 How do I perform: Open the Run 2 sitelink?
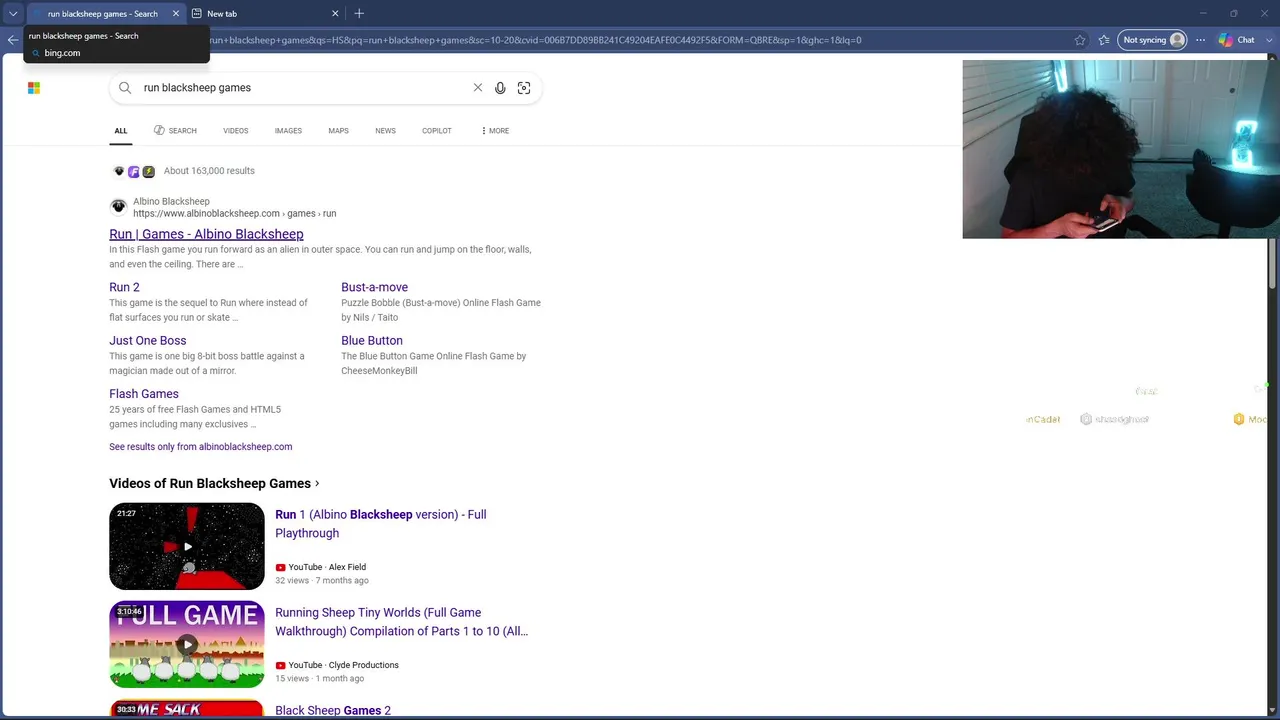pos(124,287)
